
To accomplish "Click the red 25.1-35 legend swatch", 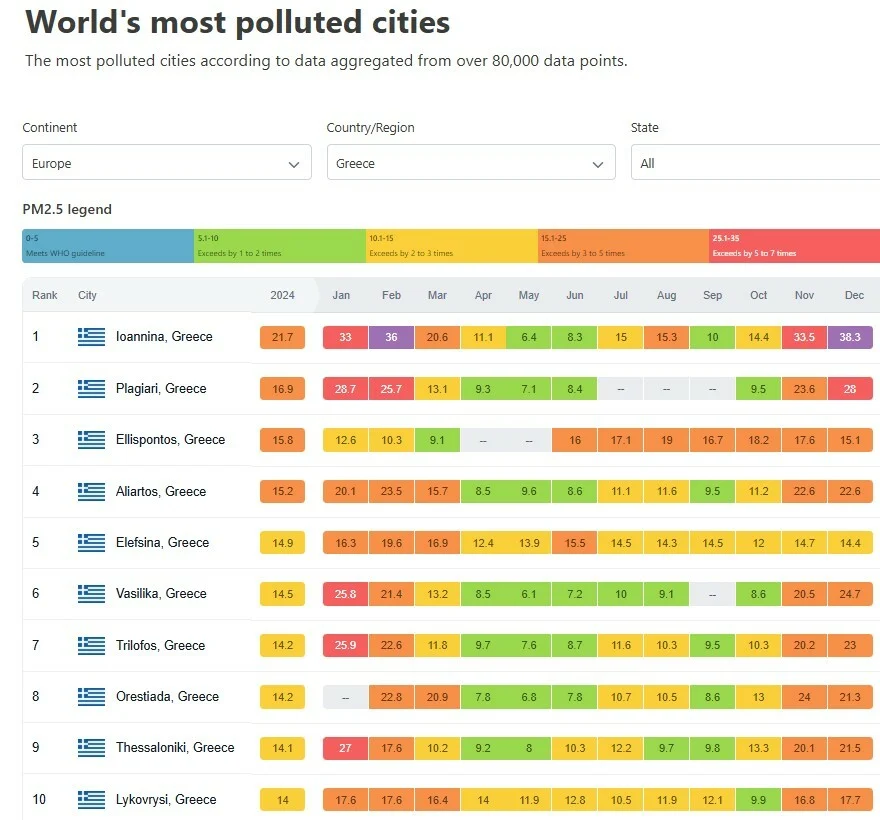I will click(x=794, y=246).
